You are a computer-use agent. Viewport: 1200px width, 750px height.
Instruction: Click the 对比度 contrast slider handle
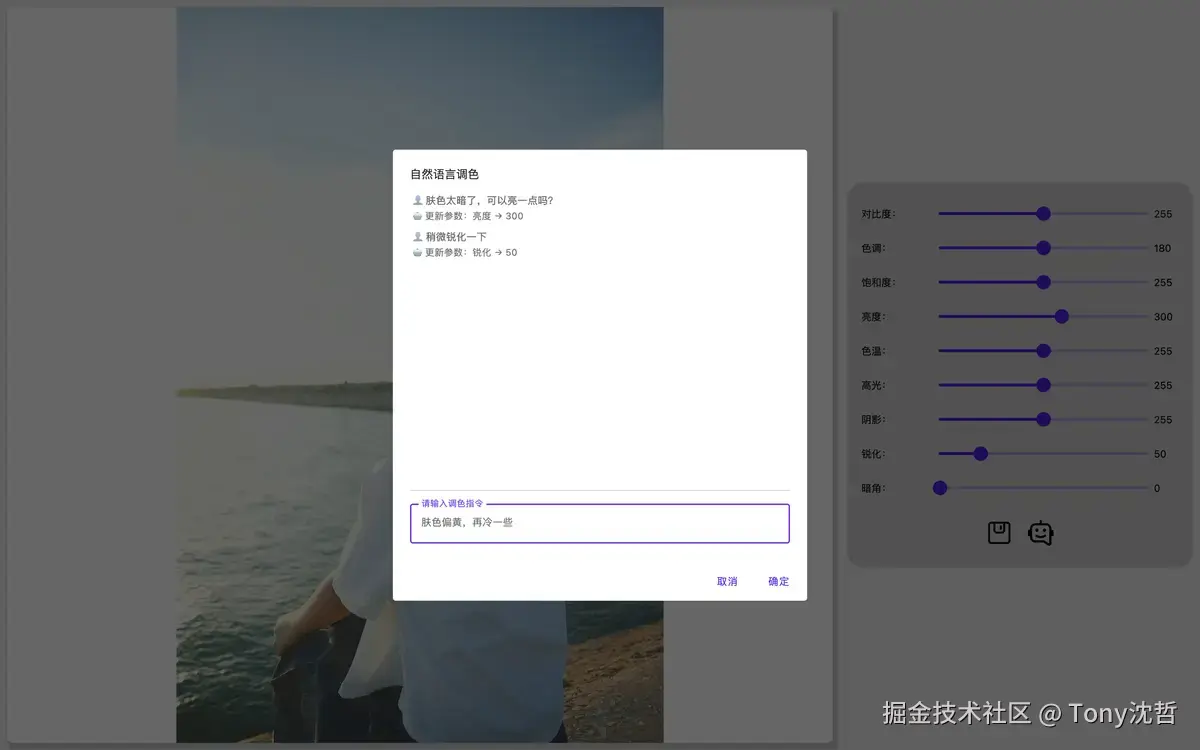(x=1044, y=213)
